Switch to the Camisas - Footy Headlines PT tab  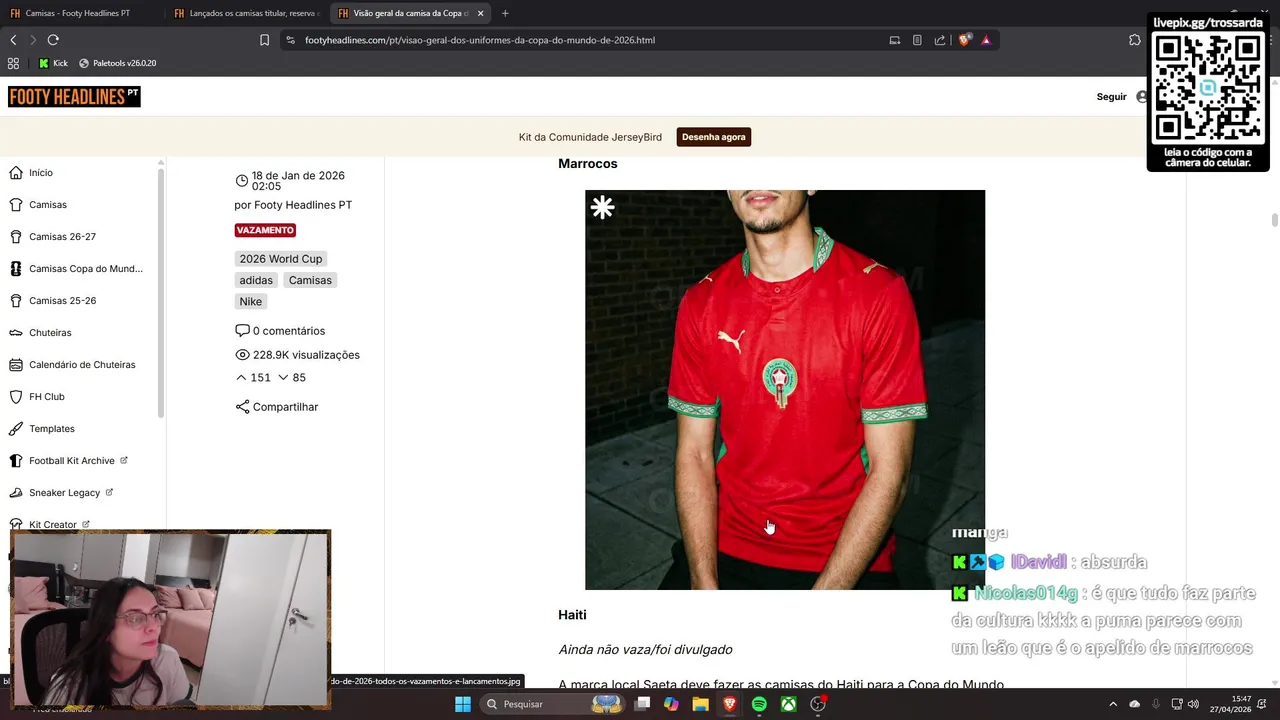(x=77, y=13)
